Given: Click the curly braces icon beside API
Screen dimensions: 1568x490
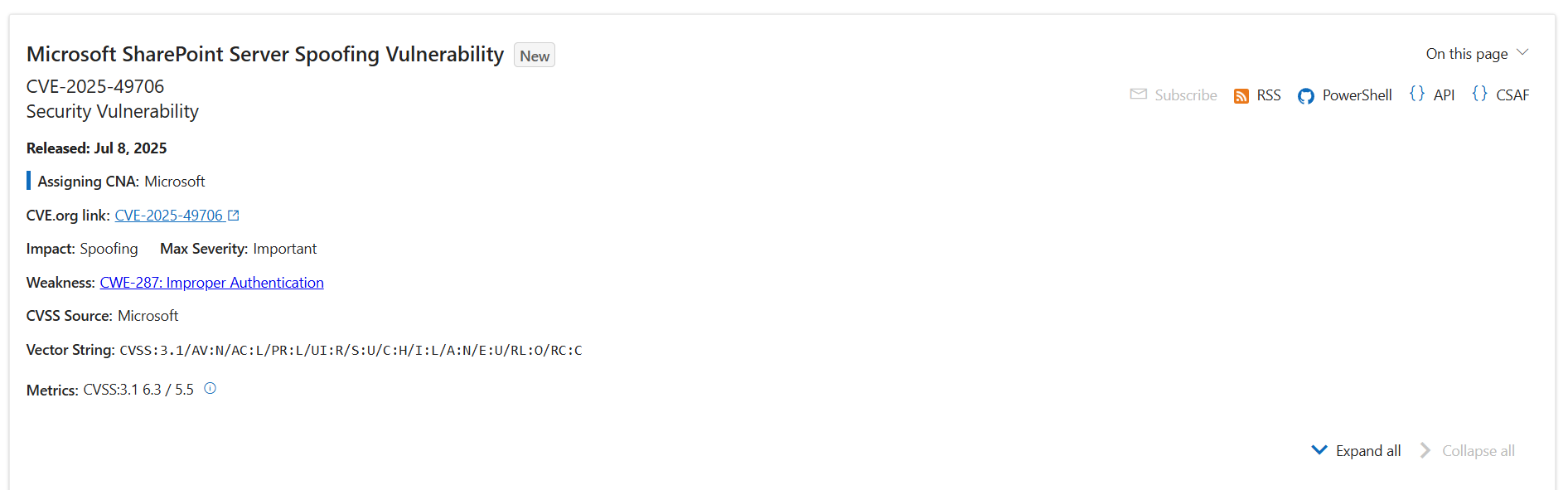Looking at the screenshot, I should point(1416,94).
